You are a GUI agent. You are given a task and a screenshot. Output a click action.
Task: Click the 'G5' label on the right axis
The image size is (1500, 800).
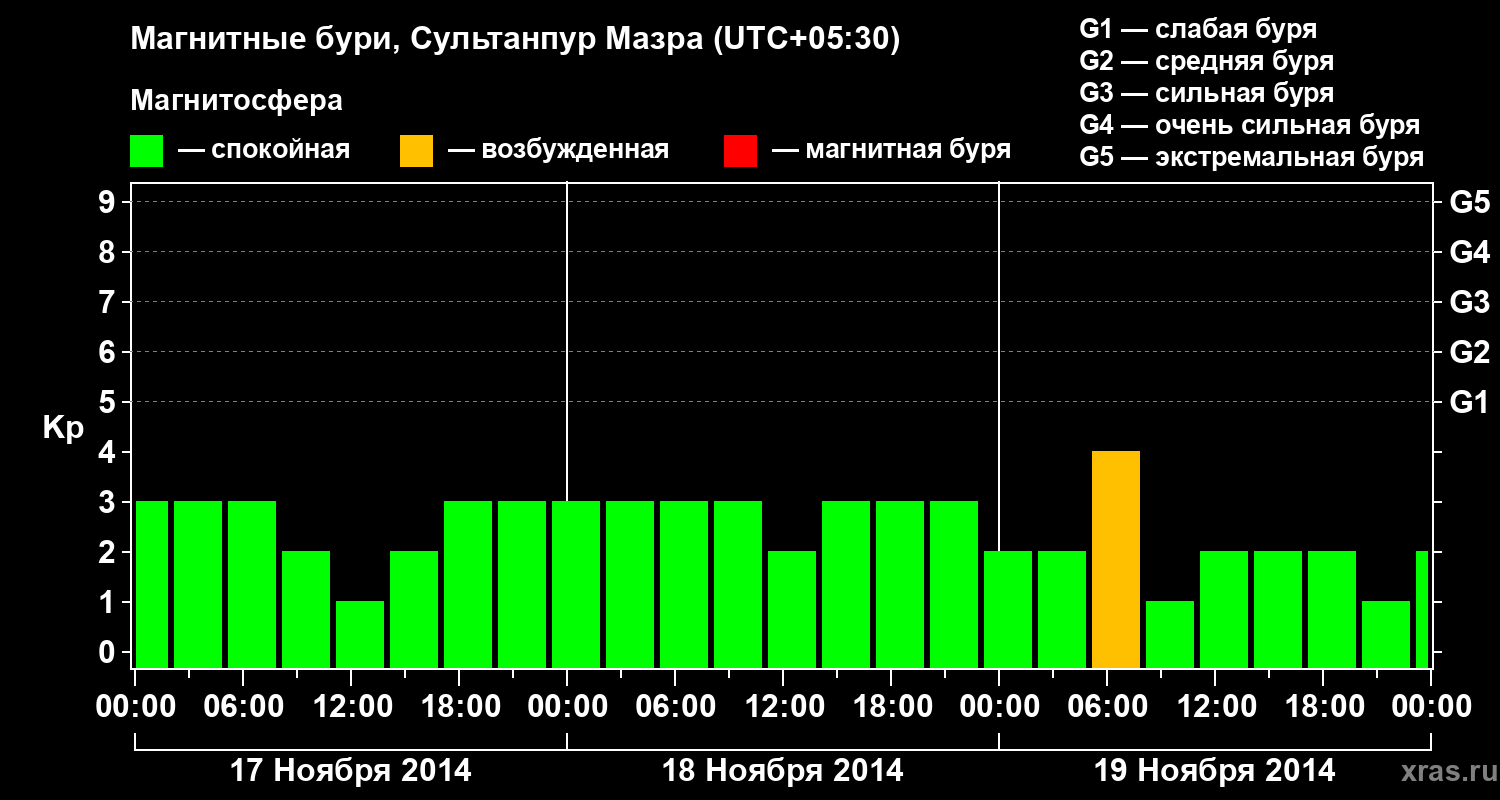[1470, 202]
